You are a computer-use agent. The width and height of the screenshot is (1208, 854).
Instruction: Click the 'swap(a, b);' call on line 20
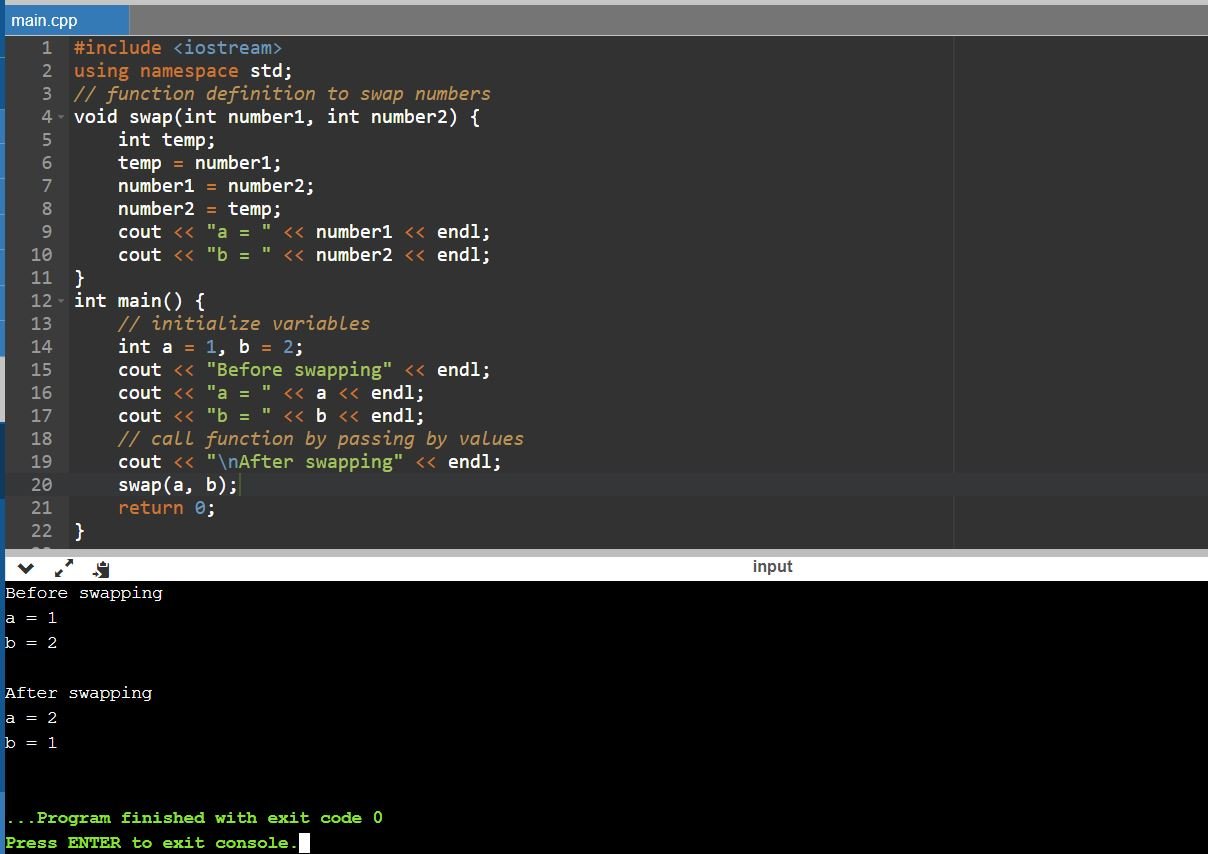pyautogui.click(x=178, y=485)
